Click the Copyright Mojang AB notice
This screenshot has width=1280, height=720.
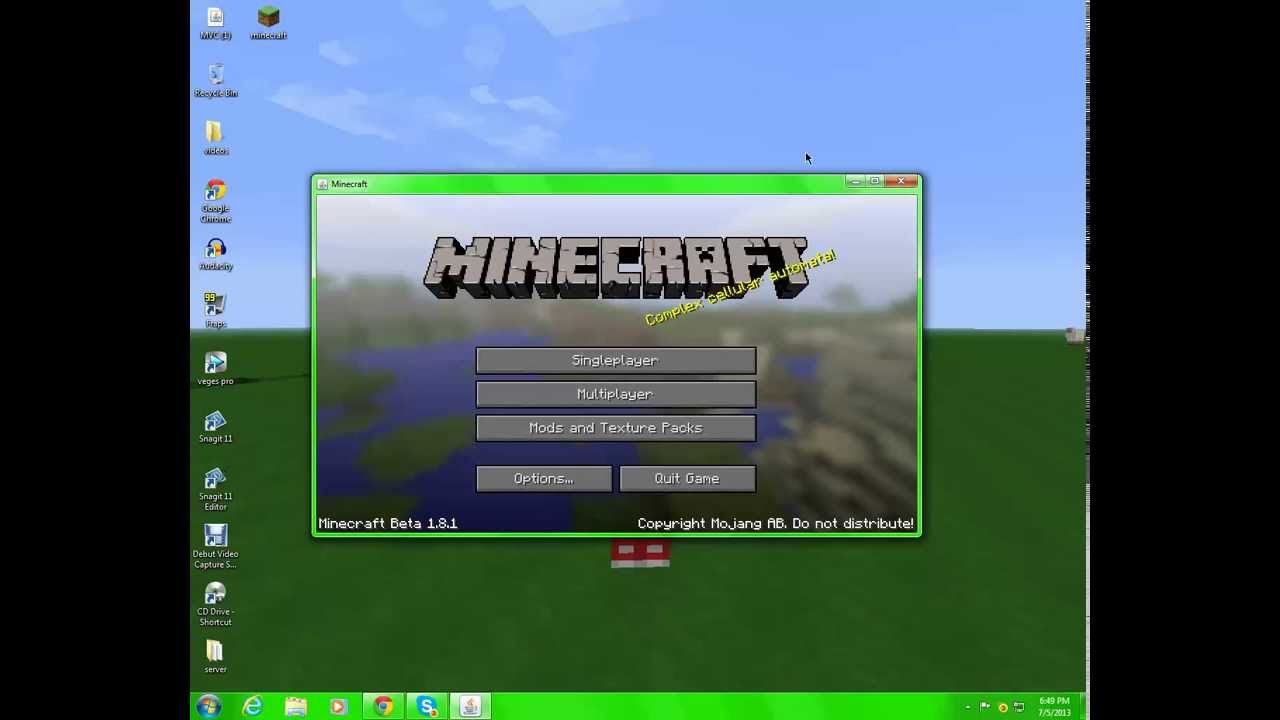775,523
